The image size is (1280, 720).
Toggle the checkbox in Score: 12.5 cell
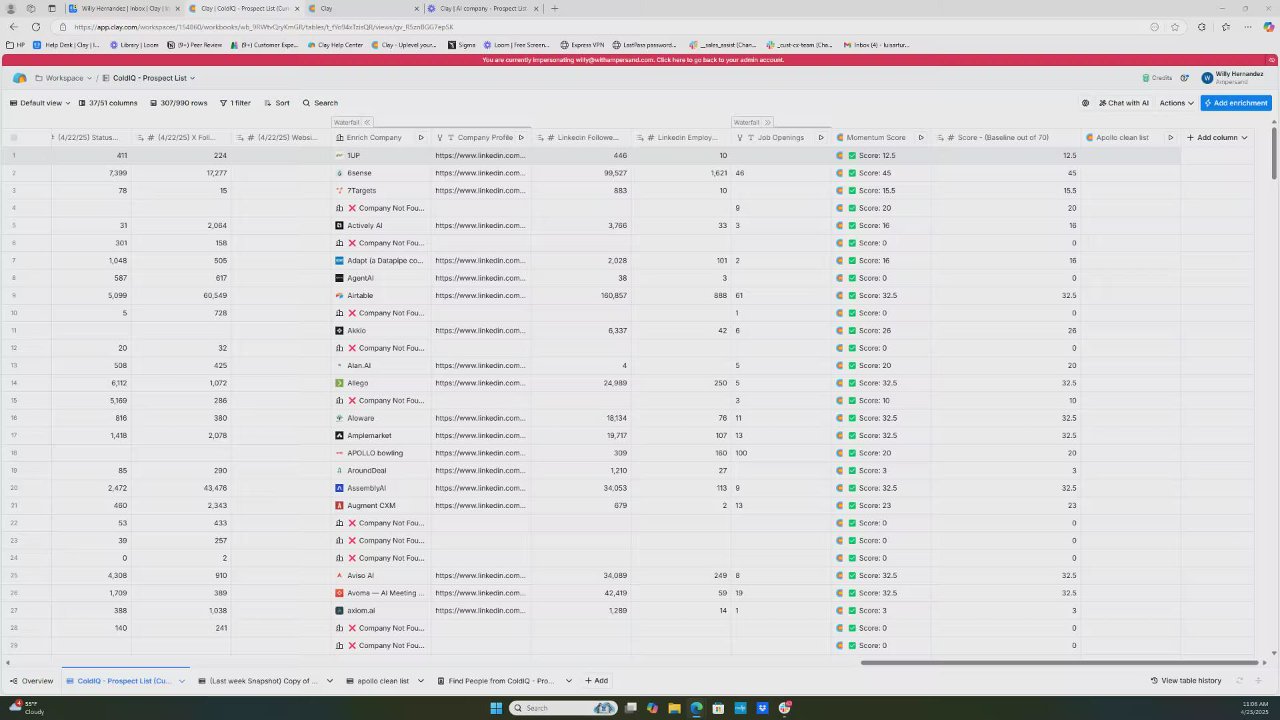852,156
